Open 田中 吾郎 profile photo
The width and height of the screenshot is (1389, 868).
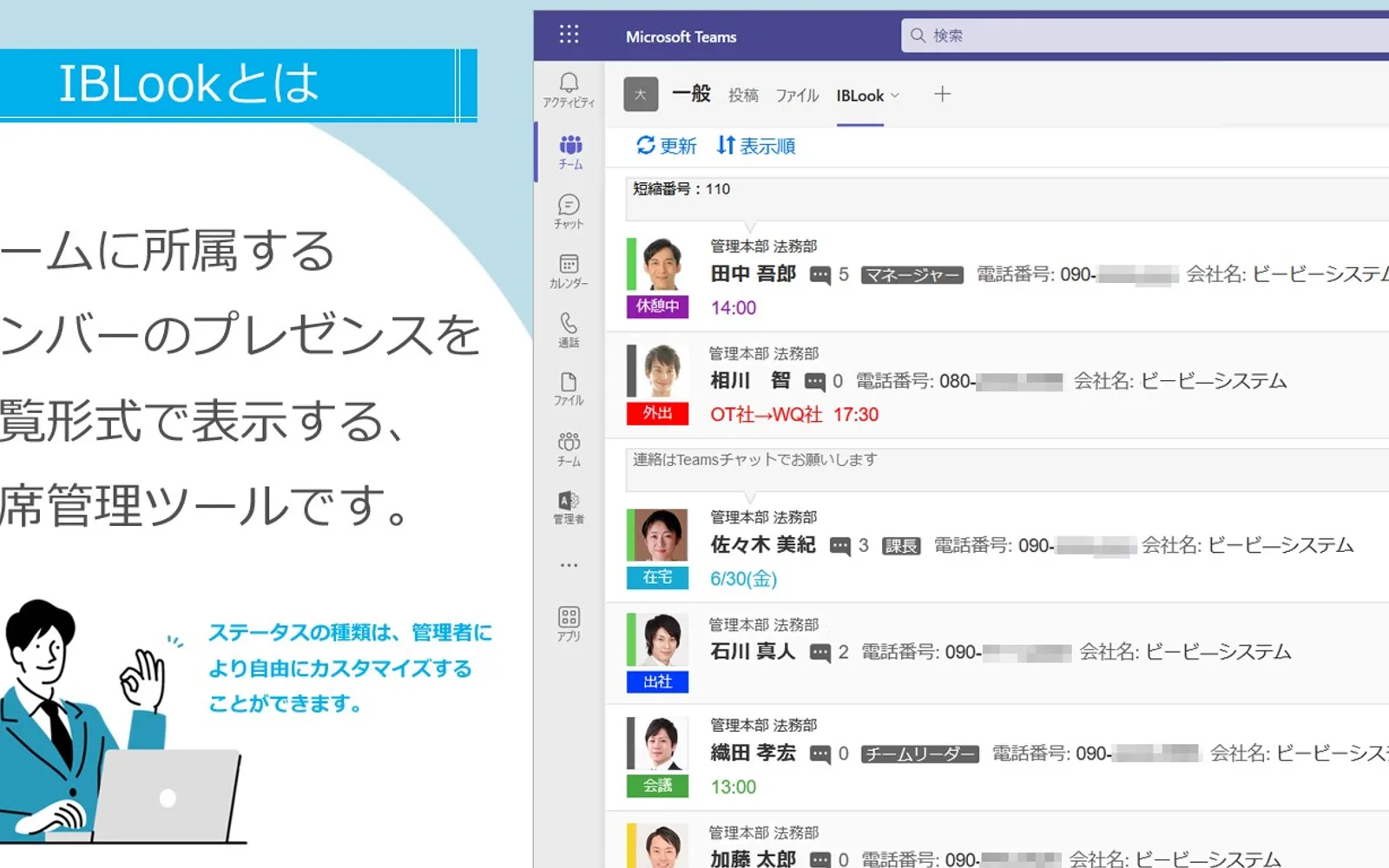(x=662, y=264)
